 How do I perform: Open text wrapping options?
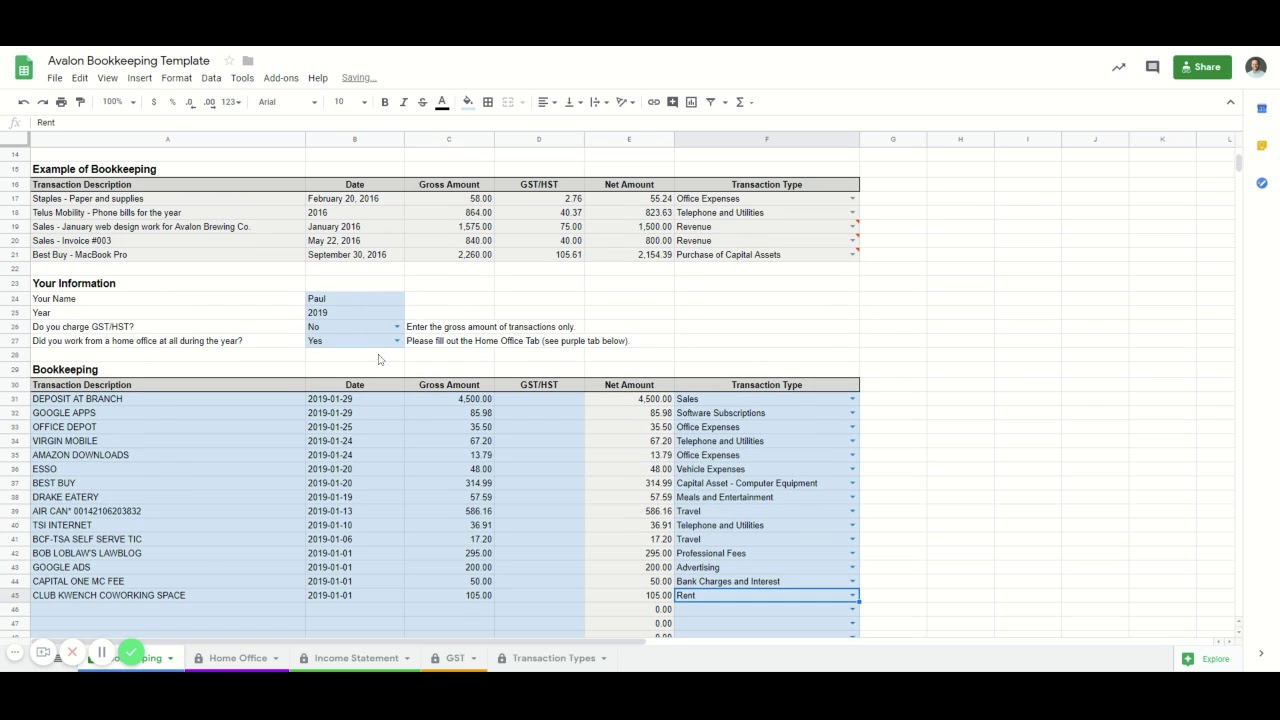[598, 102]
